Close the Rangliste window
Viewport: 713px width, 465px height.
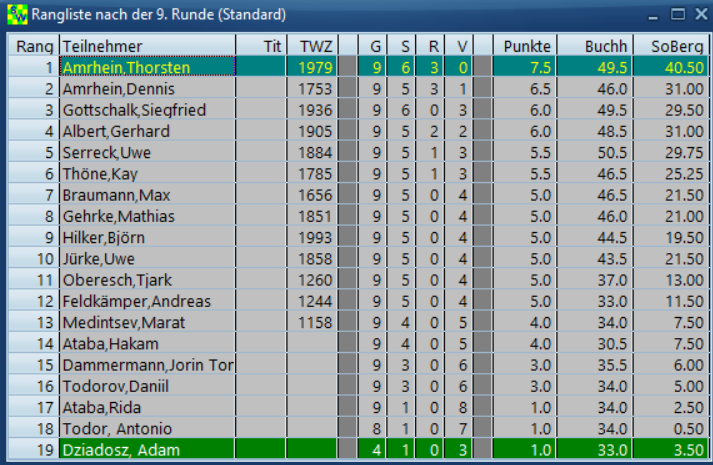(699, 15)
